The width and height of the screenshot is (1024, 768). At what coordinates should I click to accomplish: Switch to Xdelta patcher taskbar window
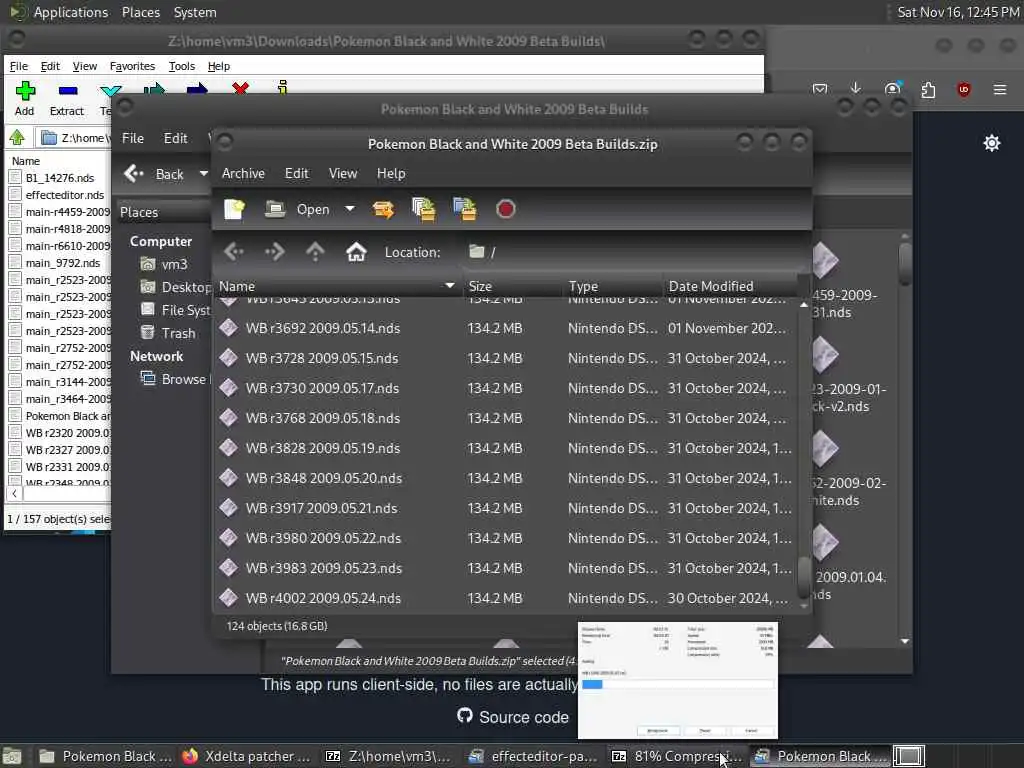247,756
